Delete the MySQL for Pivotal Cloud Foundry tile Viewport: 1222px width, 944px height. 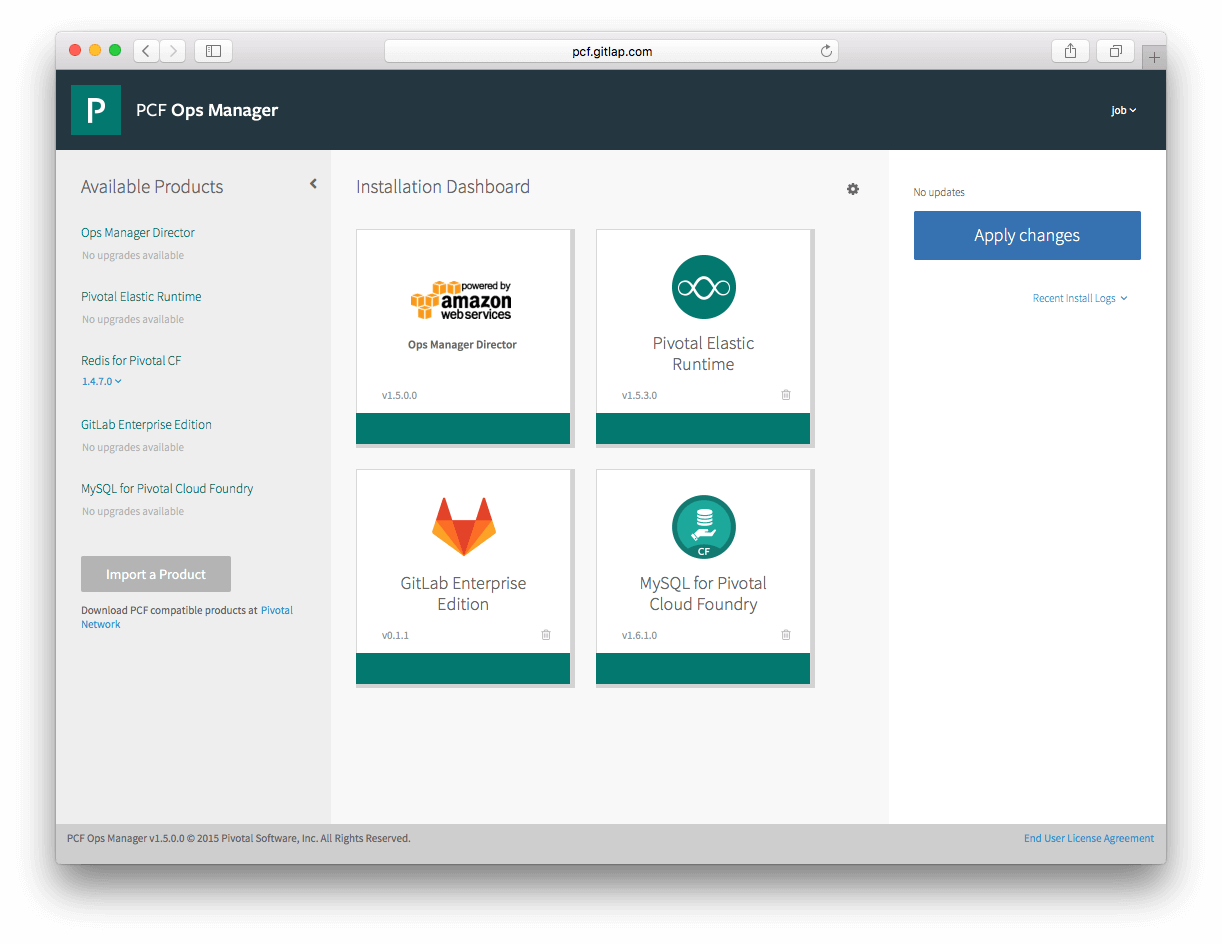pos(786,635)
